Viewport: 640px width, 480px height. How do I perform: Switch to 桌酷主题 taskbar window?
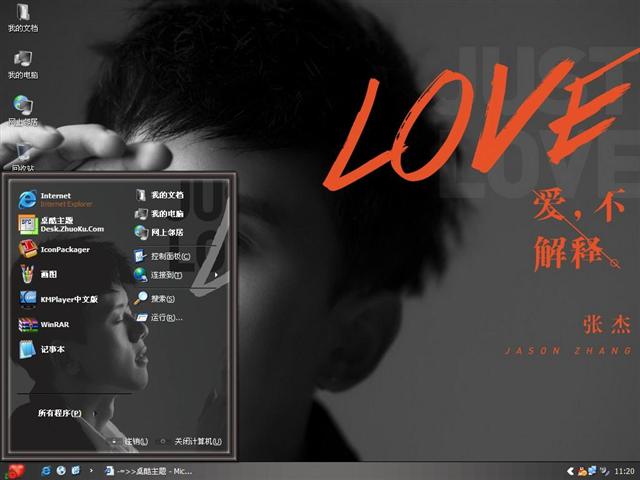click(148, 471)
